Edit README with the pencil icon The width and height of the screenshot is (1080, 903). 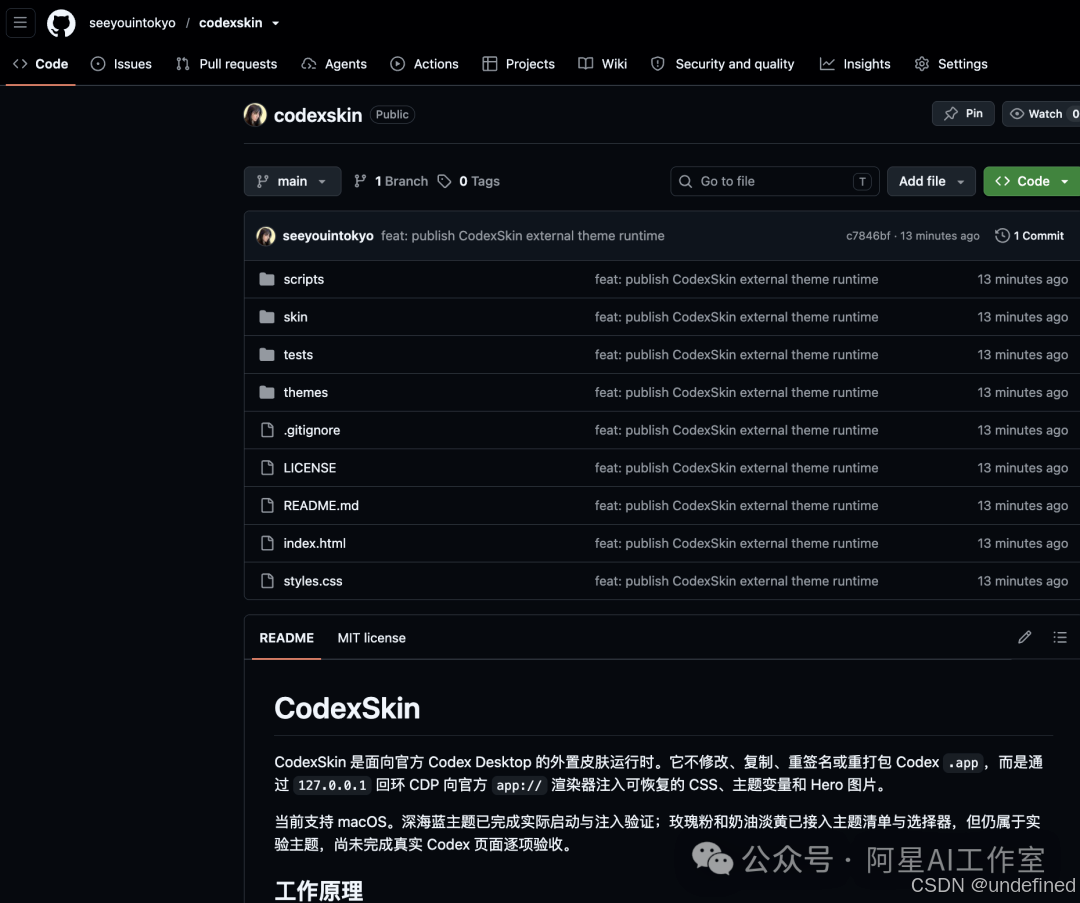tap(1024, 637)
